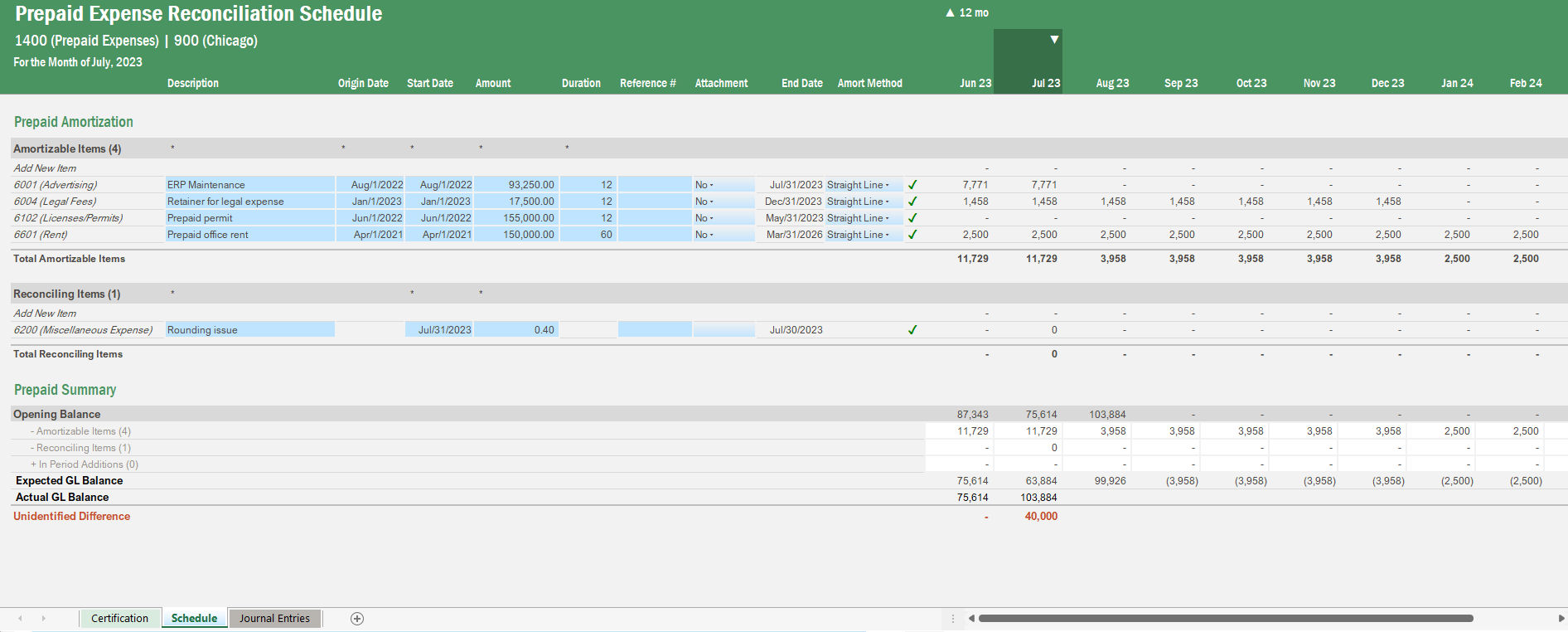Image resolution: width=1568 pixels, height=632 pixels.
Task: Click the Aug 23 column header
Action: pos(1112,83)
